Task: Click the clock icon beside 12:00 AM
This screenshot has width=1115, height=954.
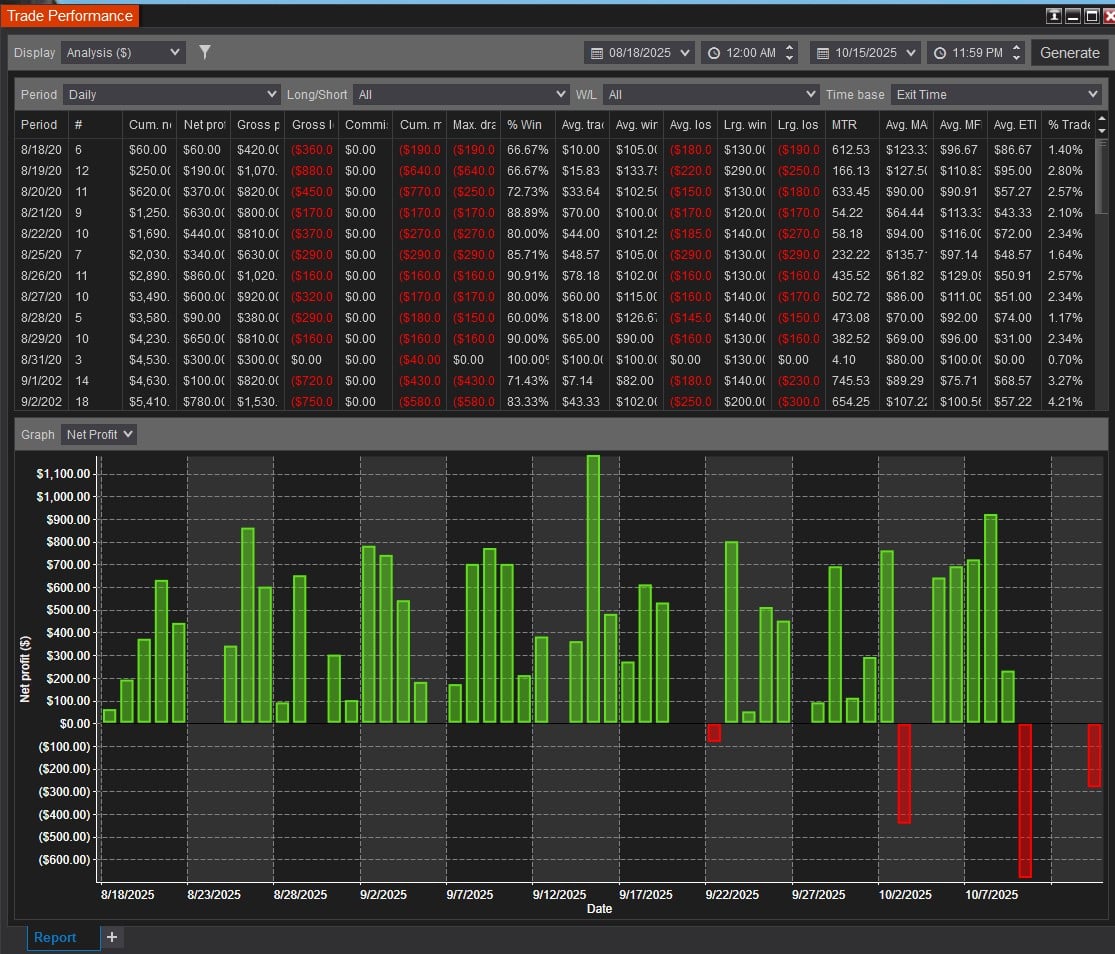Action: tap(714, 53)
